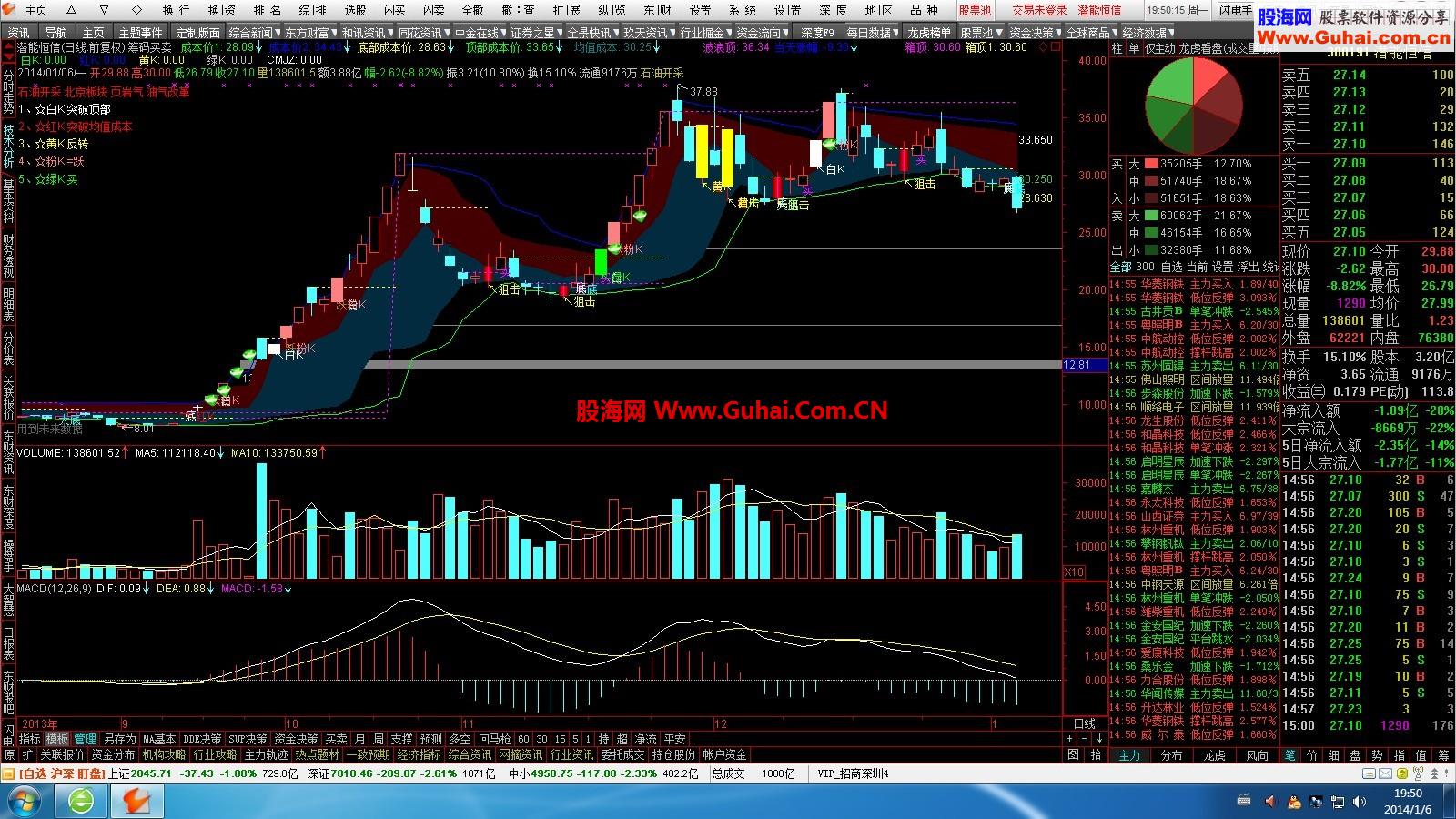Image resolution: width=1456 pixels, height=819 pixels.
Task: Click the network tray icon
Action: [1338, 802]
